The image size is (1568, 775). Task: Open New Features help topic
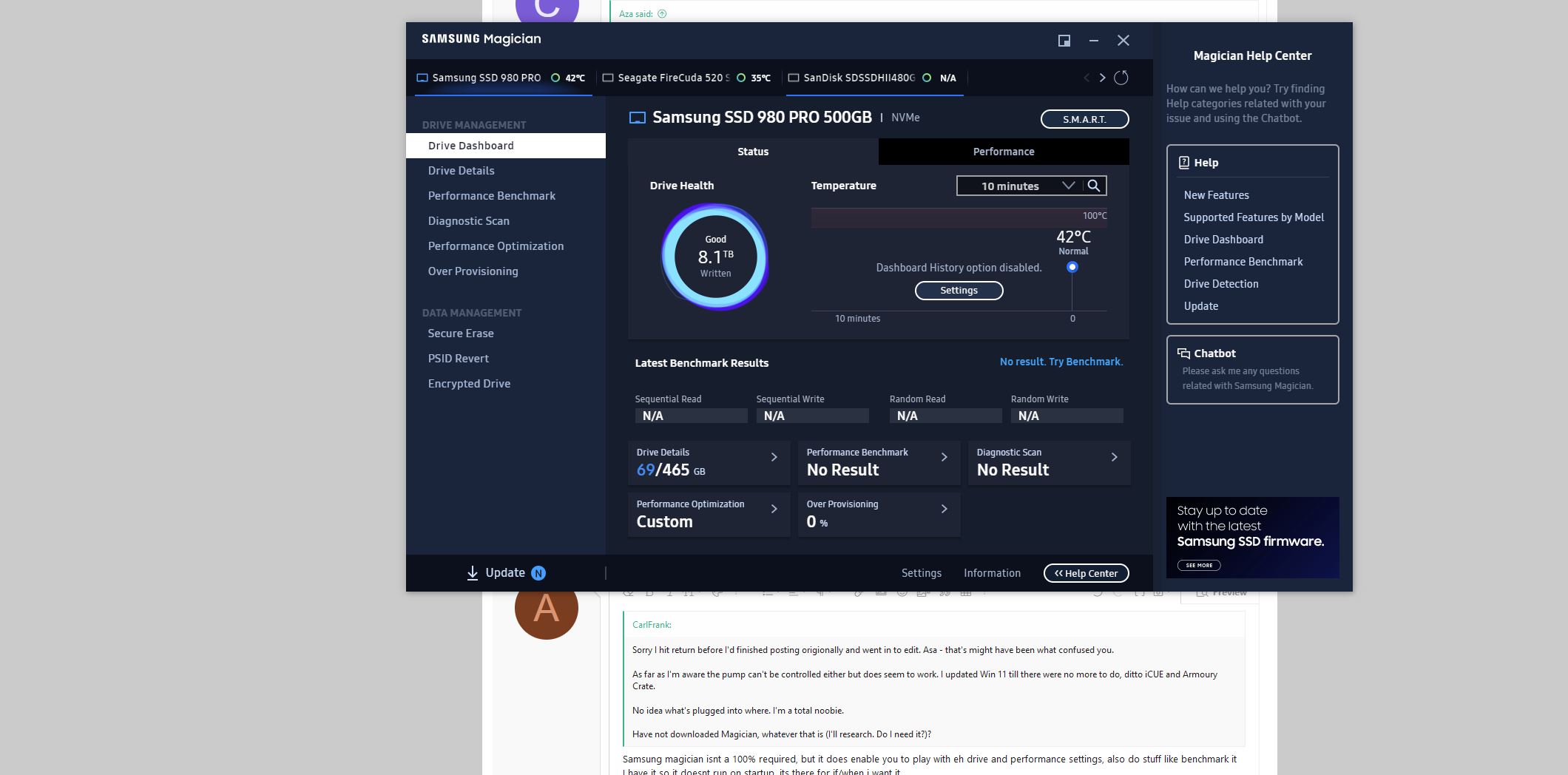point(1216,195)
